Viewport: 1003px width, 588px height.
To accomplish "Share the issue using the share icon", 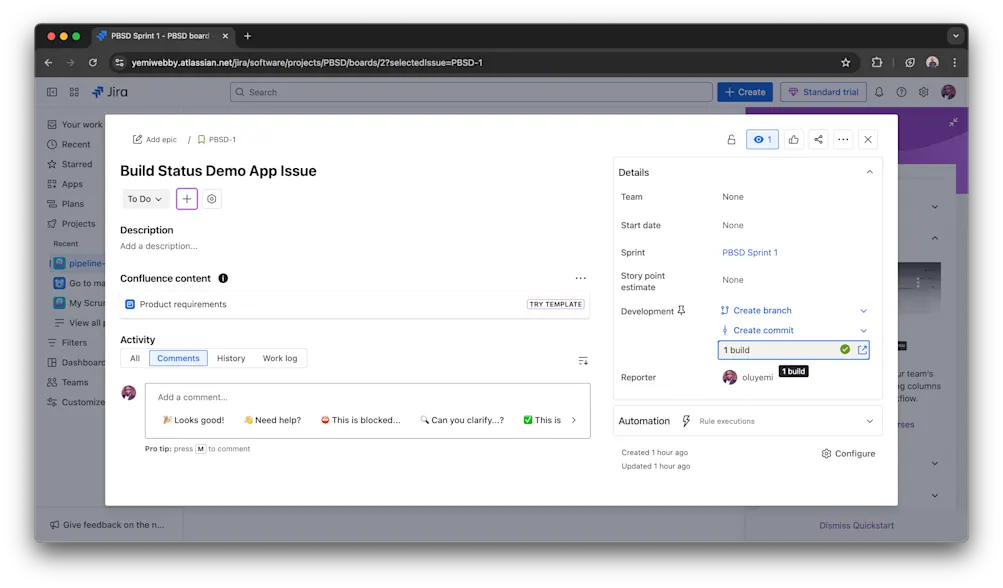I will coord(817,139).
